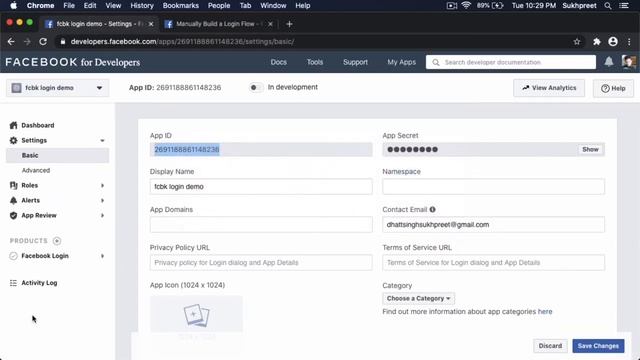Expand the Alerts section arrow
The width and height of the screenshot is (640, 360).
(102, 200)
